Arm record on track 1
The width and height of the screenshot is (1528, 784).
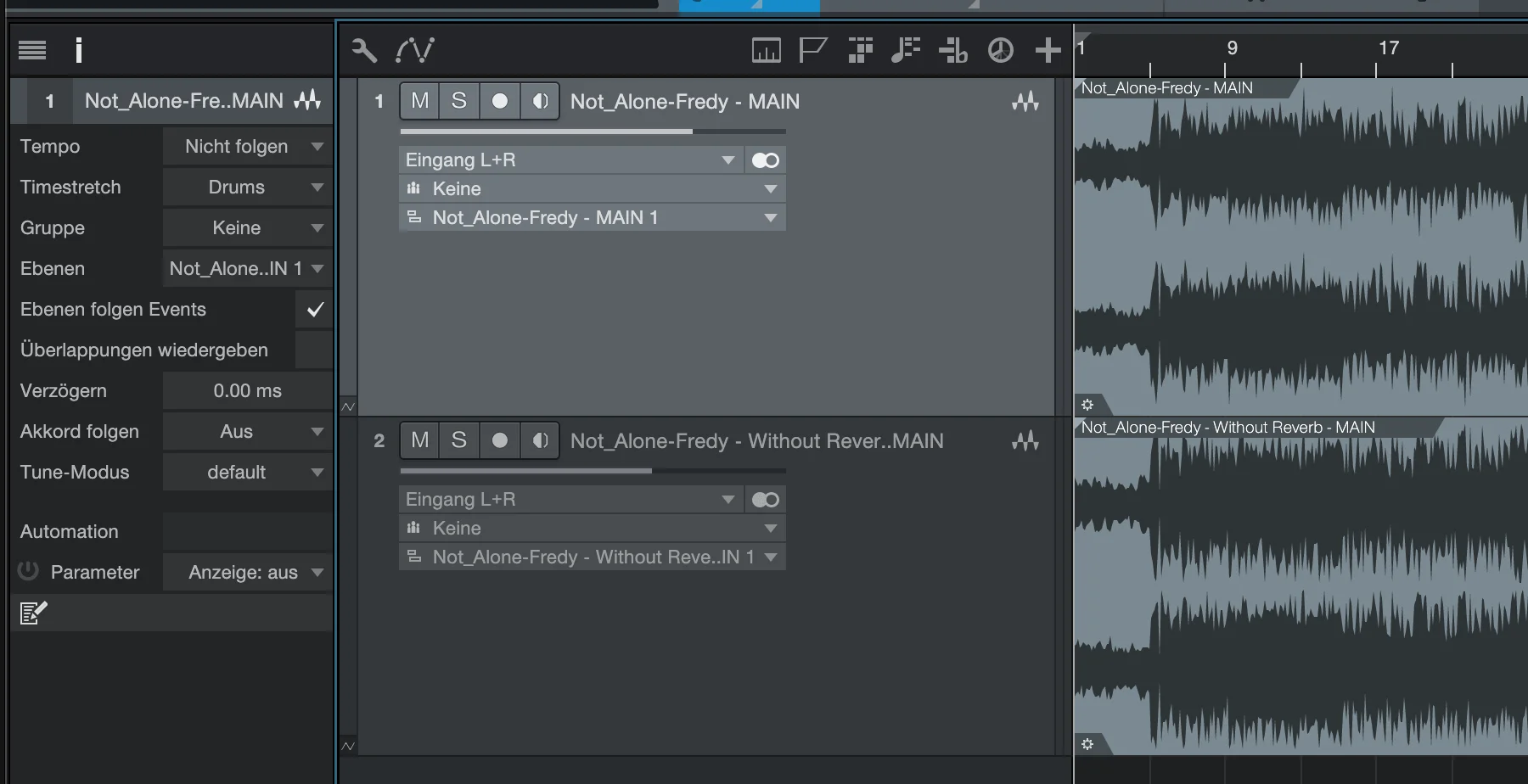(500, 101)
